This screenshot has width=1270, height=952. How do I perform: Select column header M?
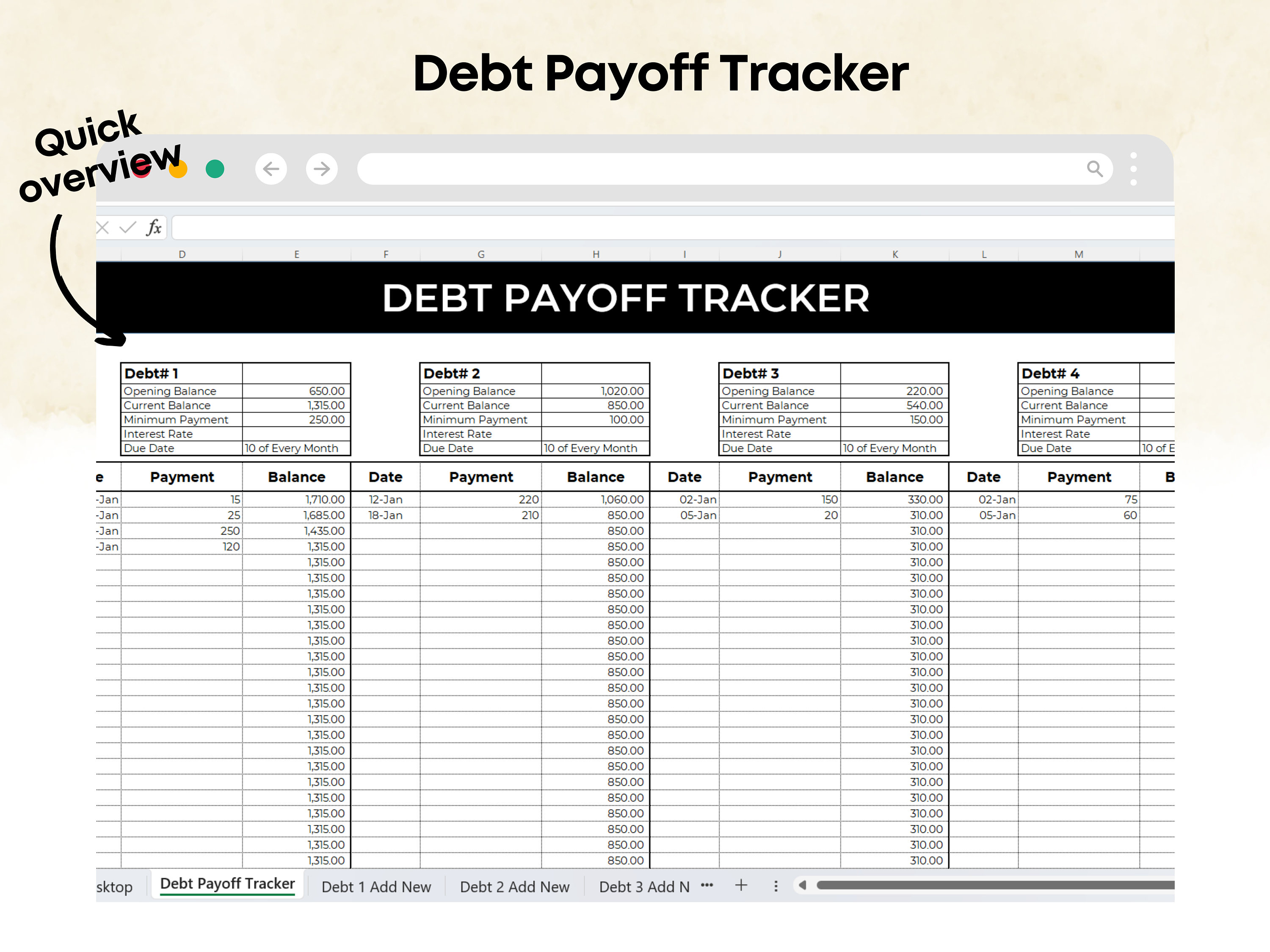pos(1079,254)
